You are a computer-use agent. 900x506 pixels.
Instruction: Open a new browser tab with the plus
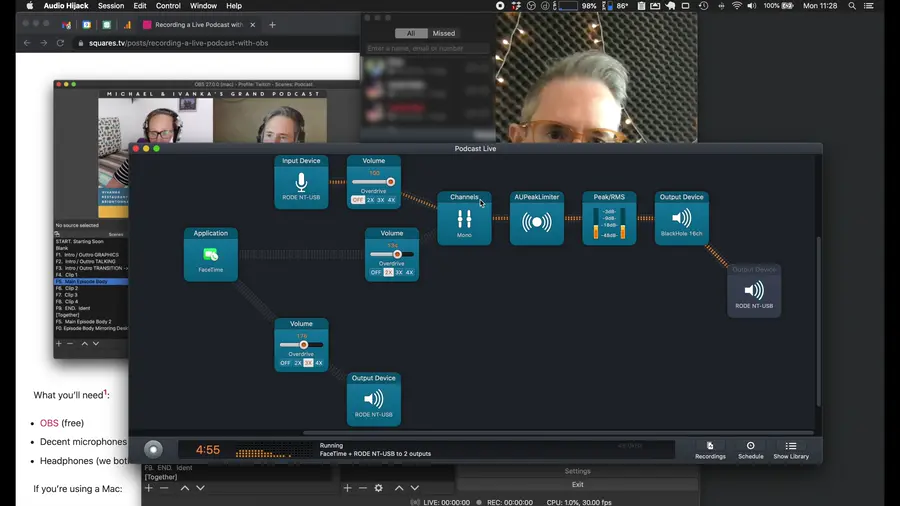click(x=272, y=25)
